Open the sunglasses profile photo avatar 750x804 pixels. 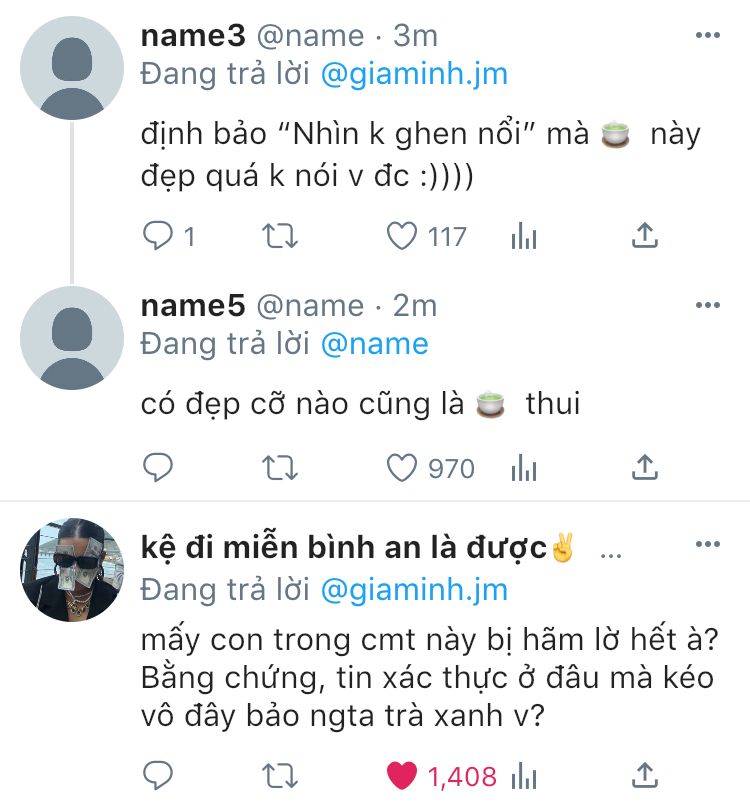pyautogui.click(x=72, y=570)
